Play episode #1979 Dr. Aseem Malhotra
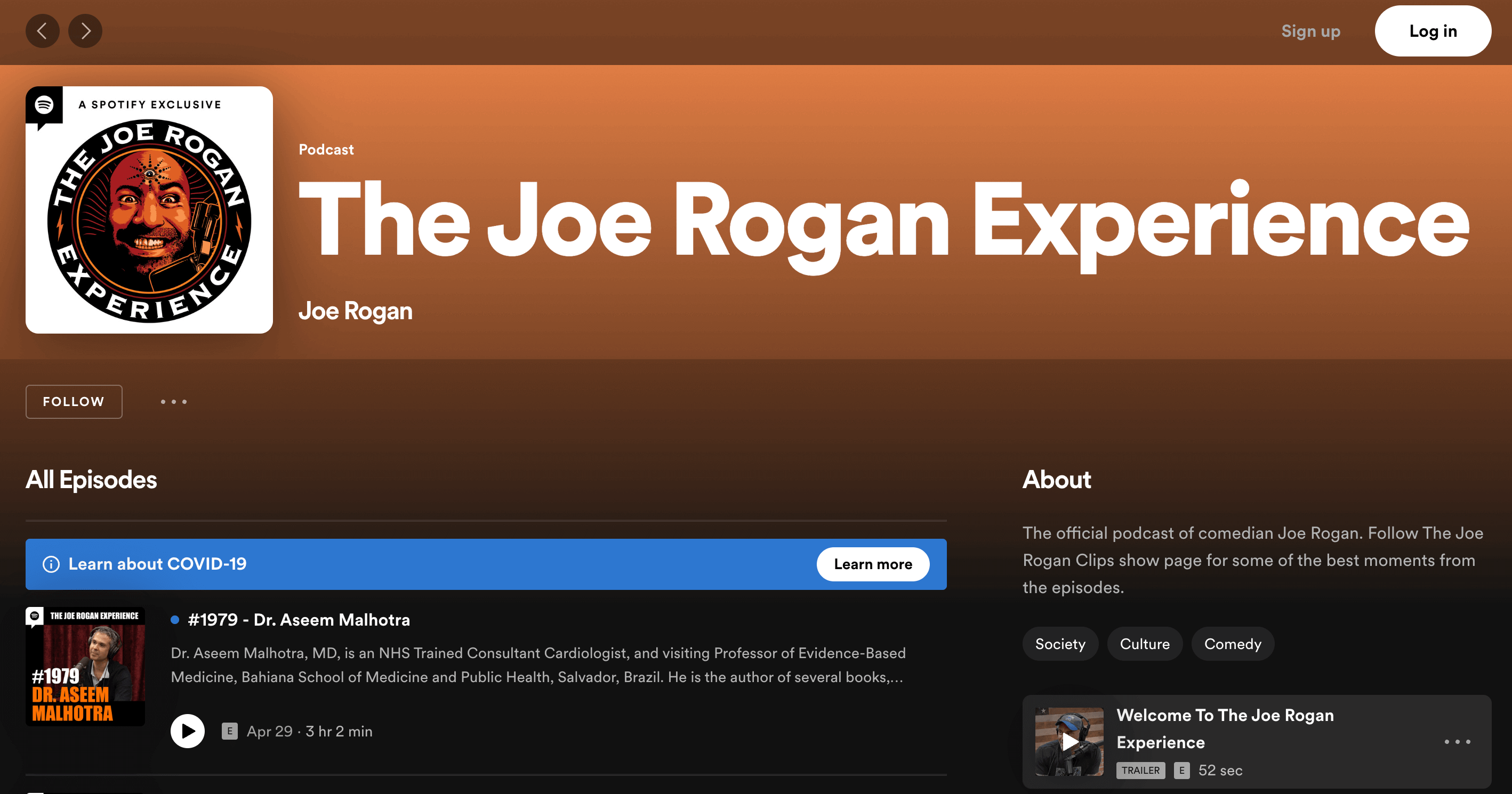Viewport: 1512px width, 794px height. (x=187, y=731)
